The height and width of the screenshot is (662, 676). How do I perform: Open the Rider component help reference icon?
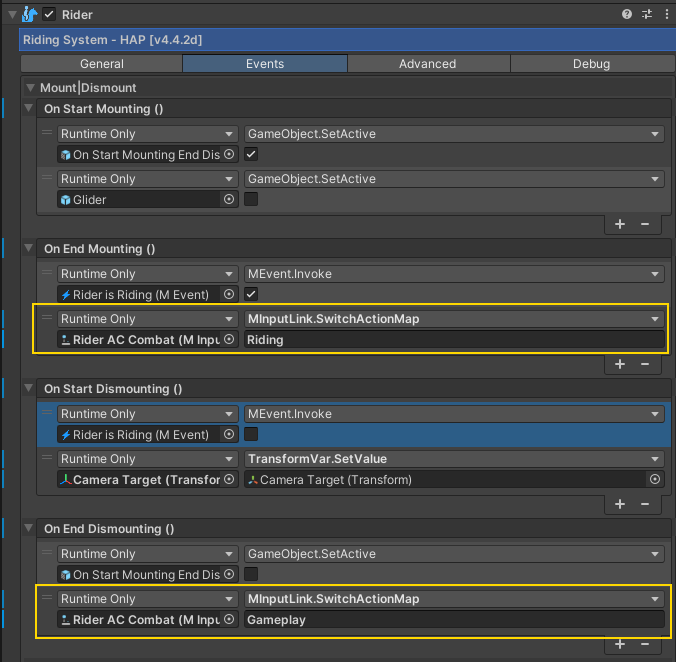click(x=627, y=14)
